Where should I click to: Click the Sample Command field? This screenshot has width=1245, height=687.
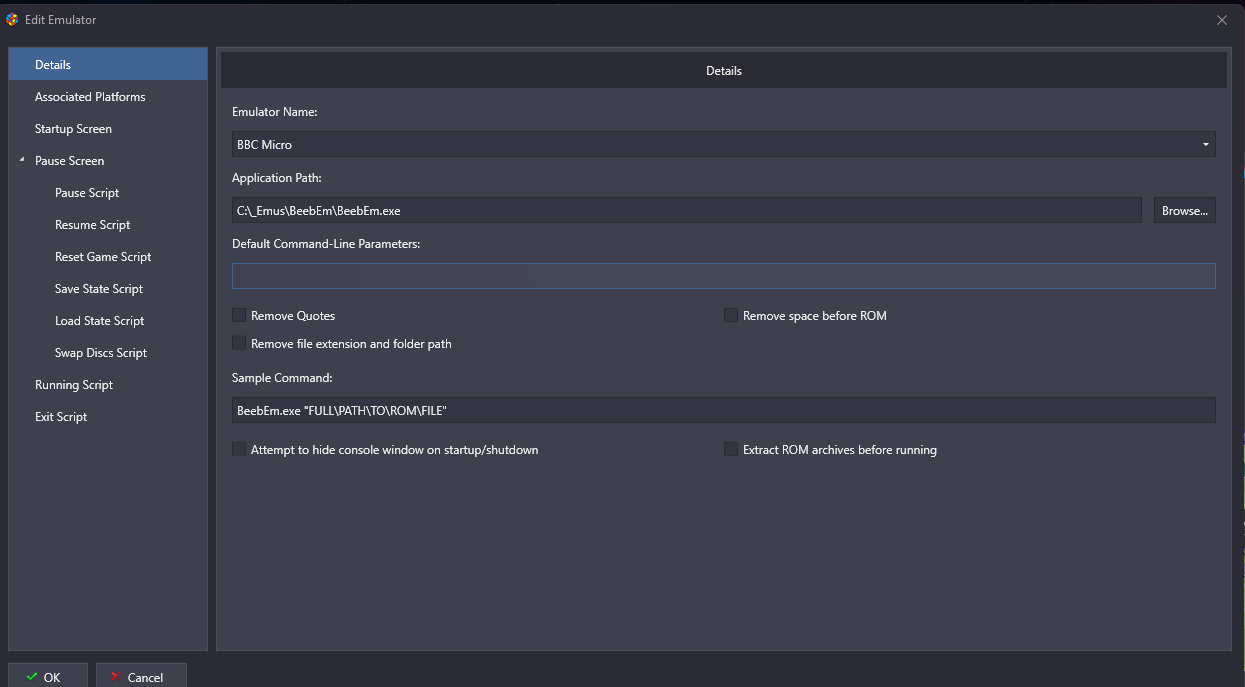724,410
